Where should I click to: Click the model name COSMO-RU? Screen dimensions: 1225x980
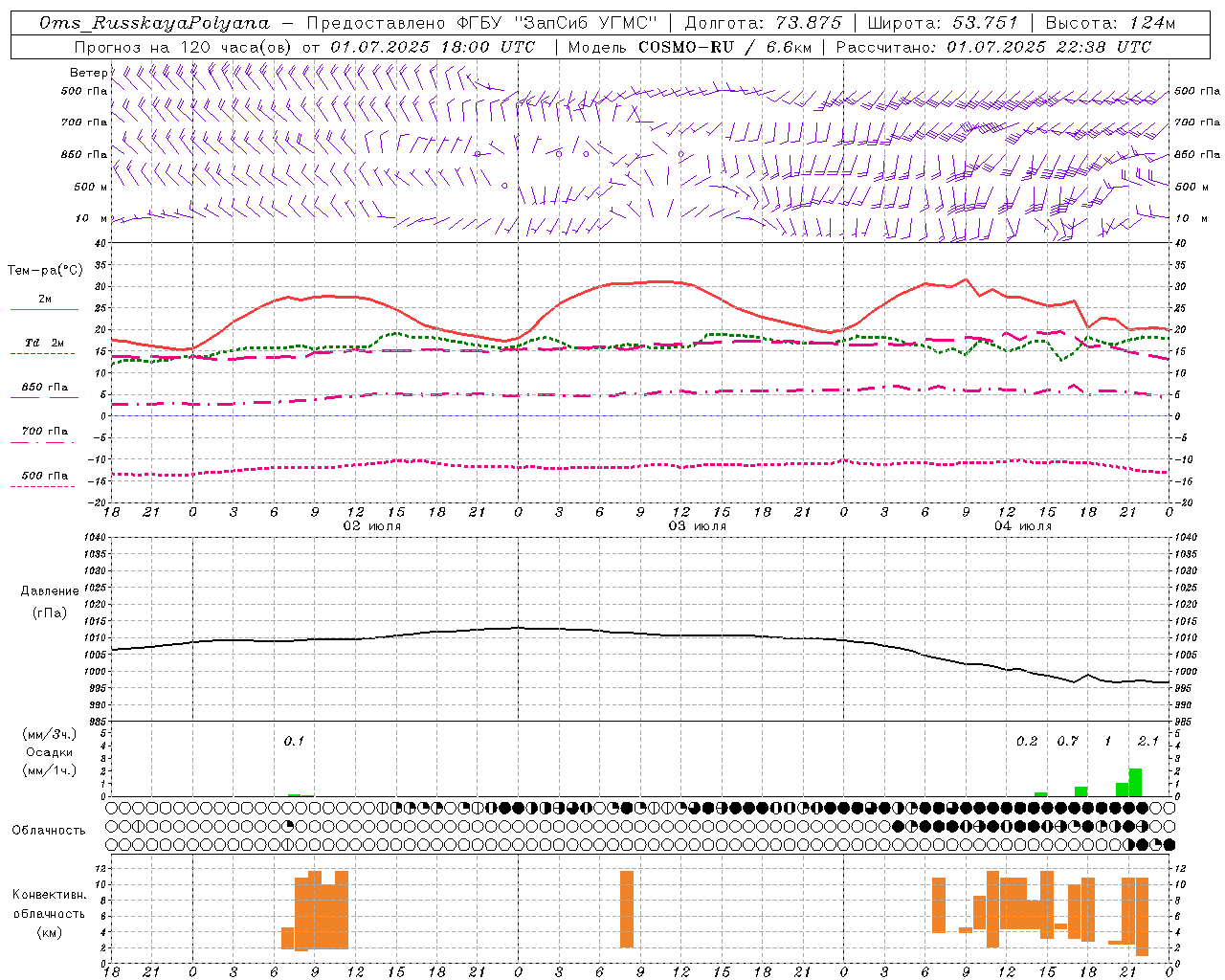pos(688,47)
